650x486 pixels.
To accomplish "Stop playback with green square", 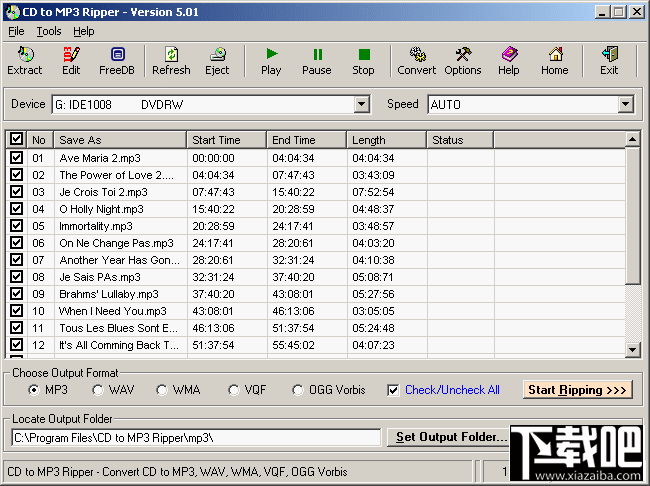I will (364, 61).
